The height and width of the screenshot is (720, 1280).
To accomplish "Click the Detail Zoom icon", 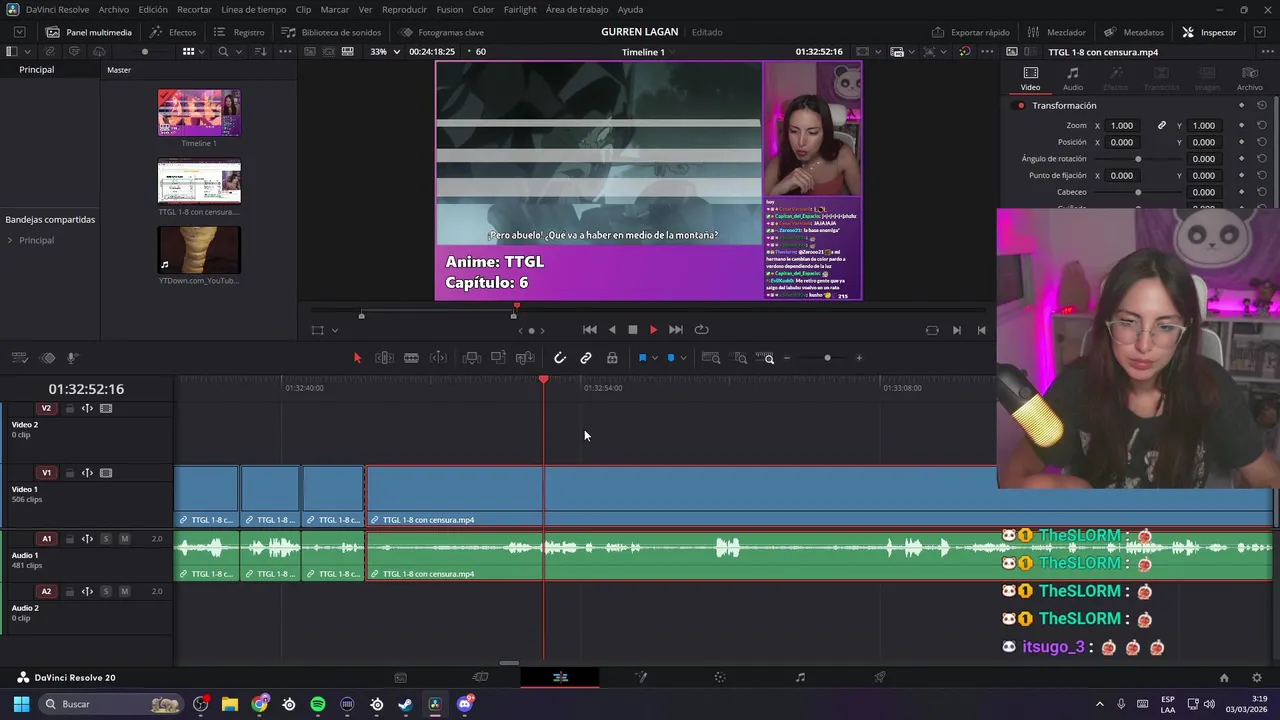I will [x=740, y=358].
